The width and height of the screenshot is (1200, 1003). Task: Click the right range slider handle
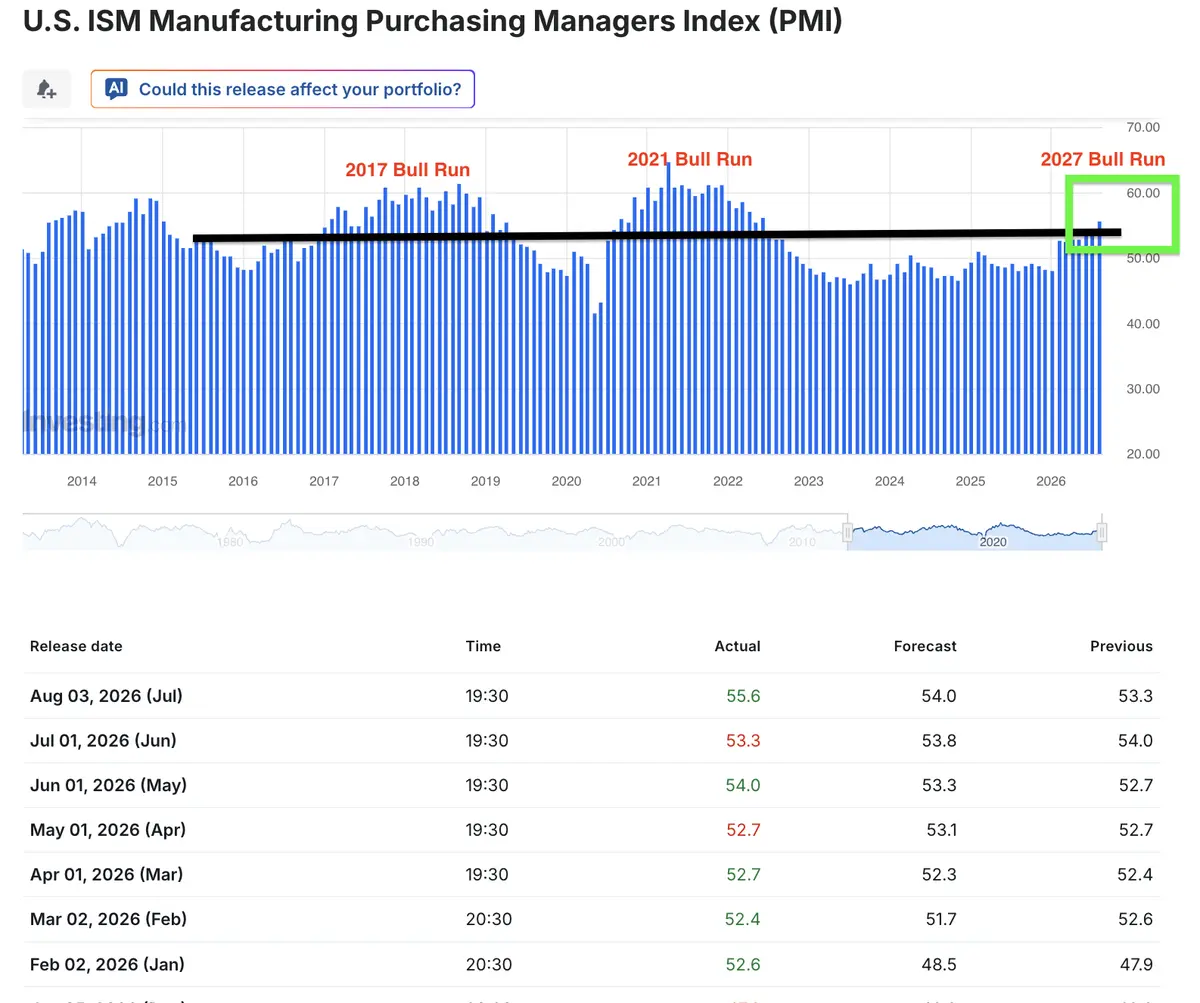pos(1102,533)
